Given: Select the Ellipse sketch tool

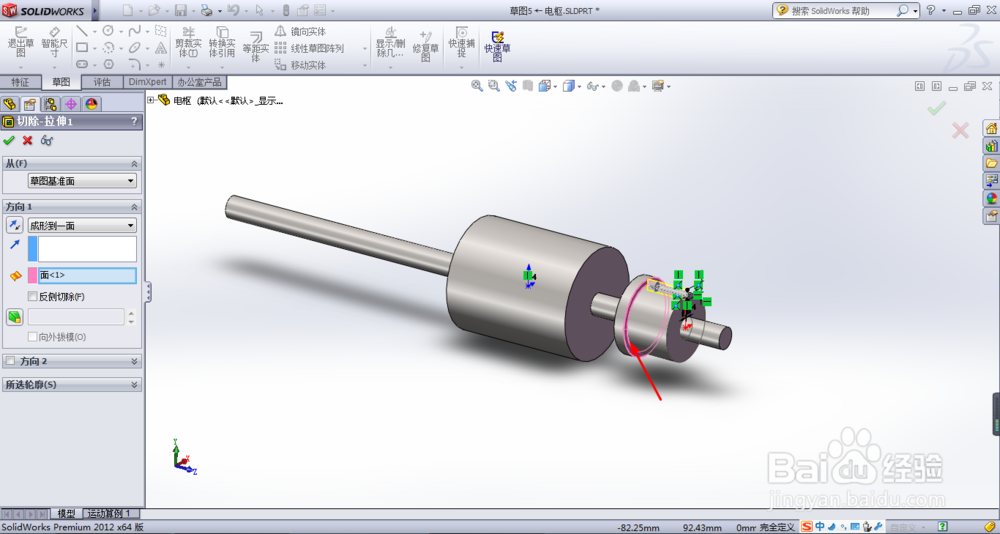Looking at the screenshot, I should 134,48.
